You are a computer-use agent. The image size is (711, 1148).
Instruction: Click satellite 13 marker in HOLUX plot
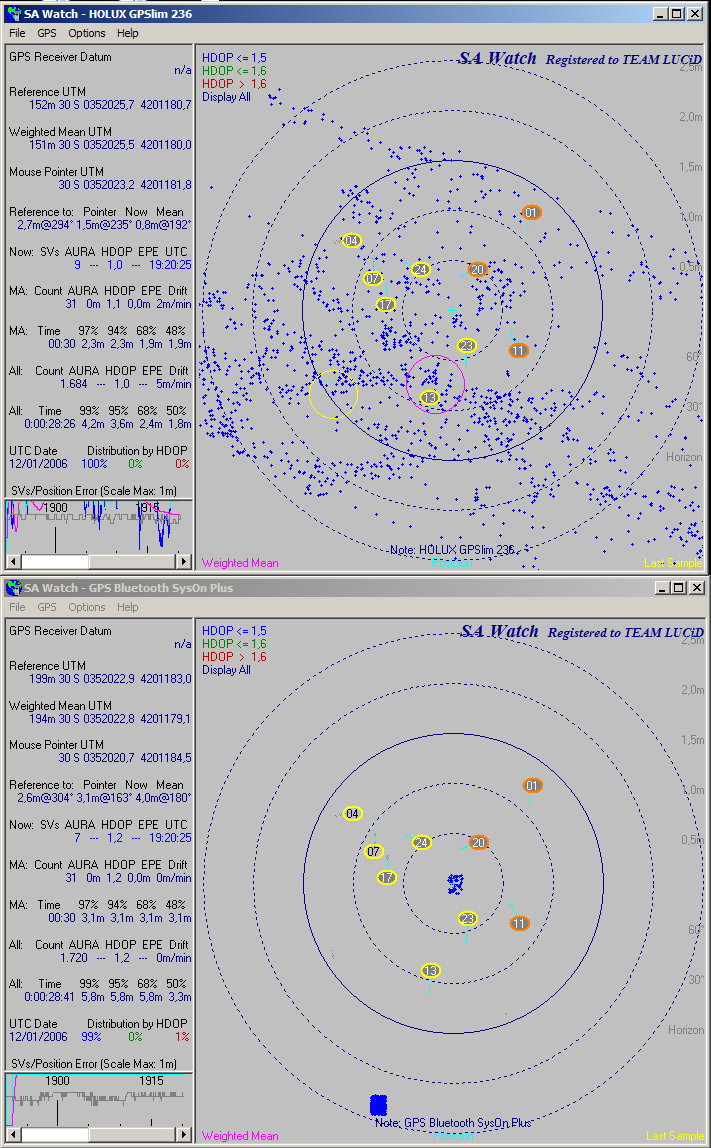click(x=430, y=398)
